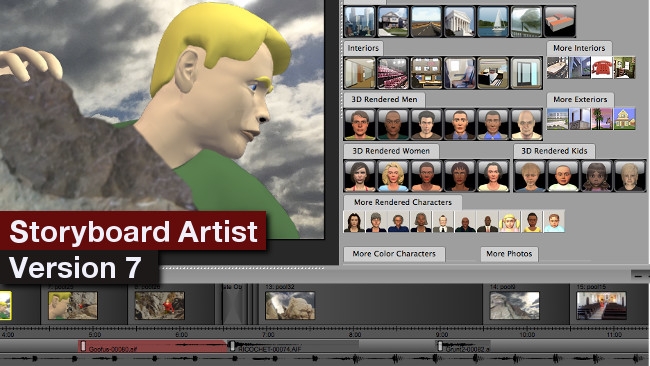Select timeline frame 14: pool9 thumbnail

pyautogui.click(x=514, y=305)
